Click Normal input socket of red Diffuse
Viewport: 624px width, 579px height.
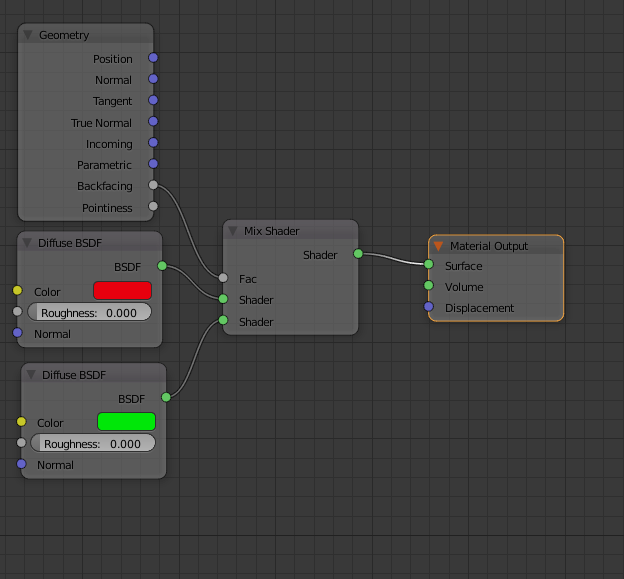click(18, 332)
